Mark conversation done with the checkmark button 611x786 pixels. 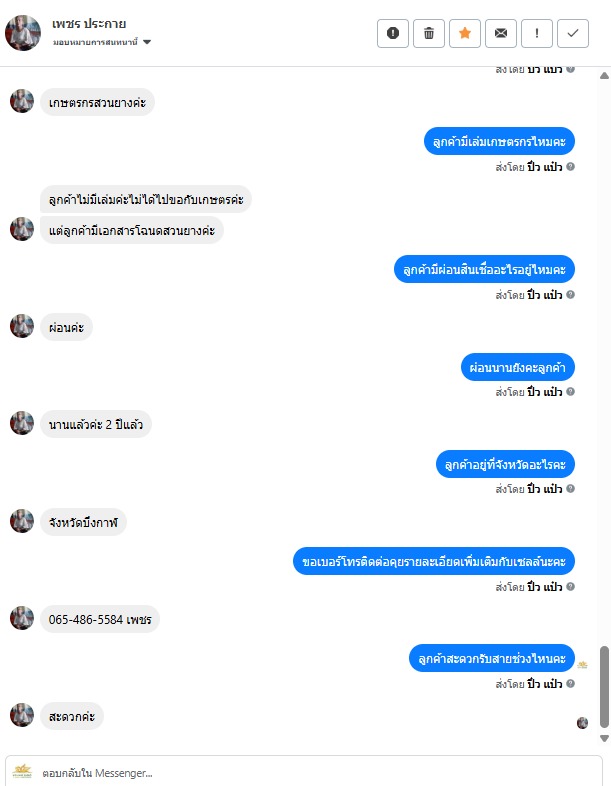[573, 33]
